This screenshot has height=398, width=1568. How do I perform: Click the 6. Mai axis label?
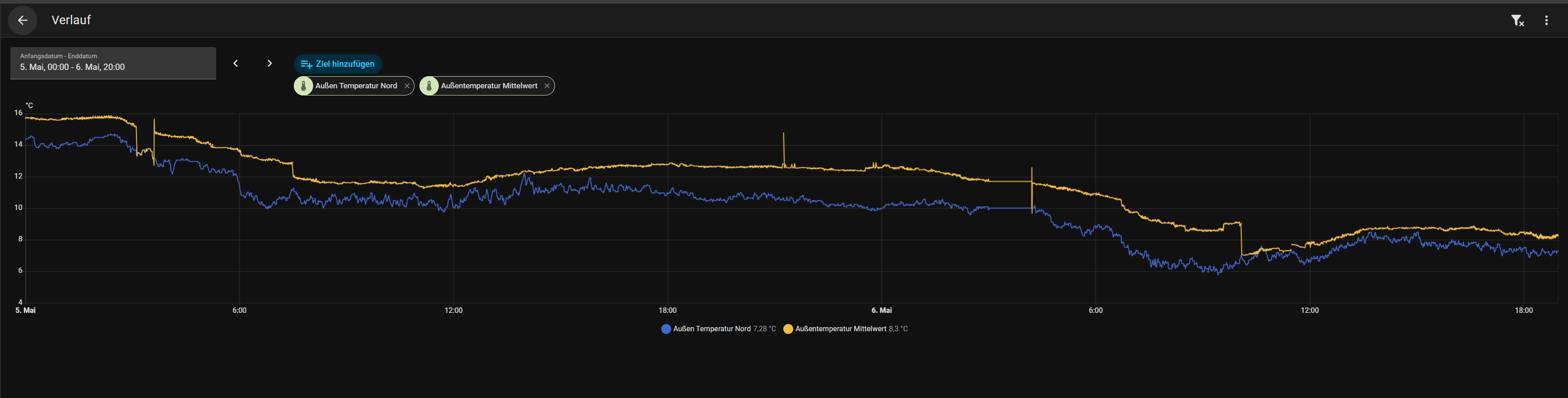click(x=882, y=311)
